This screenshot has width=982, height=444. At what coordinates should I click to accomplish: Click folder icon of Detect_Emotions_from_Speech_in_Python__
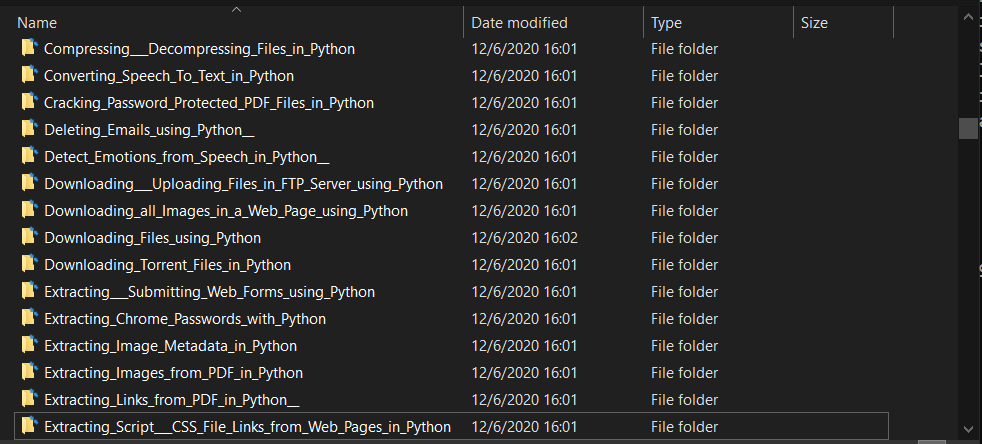[x=29, y=157]
